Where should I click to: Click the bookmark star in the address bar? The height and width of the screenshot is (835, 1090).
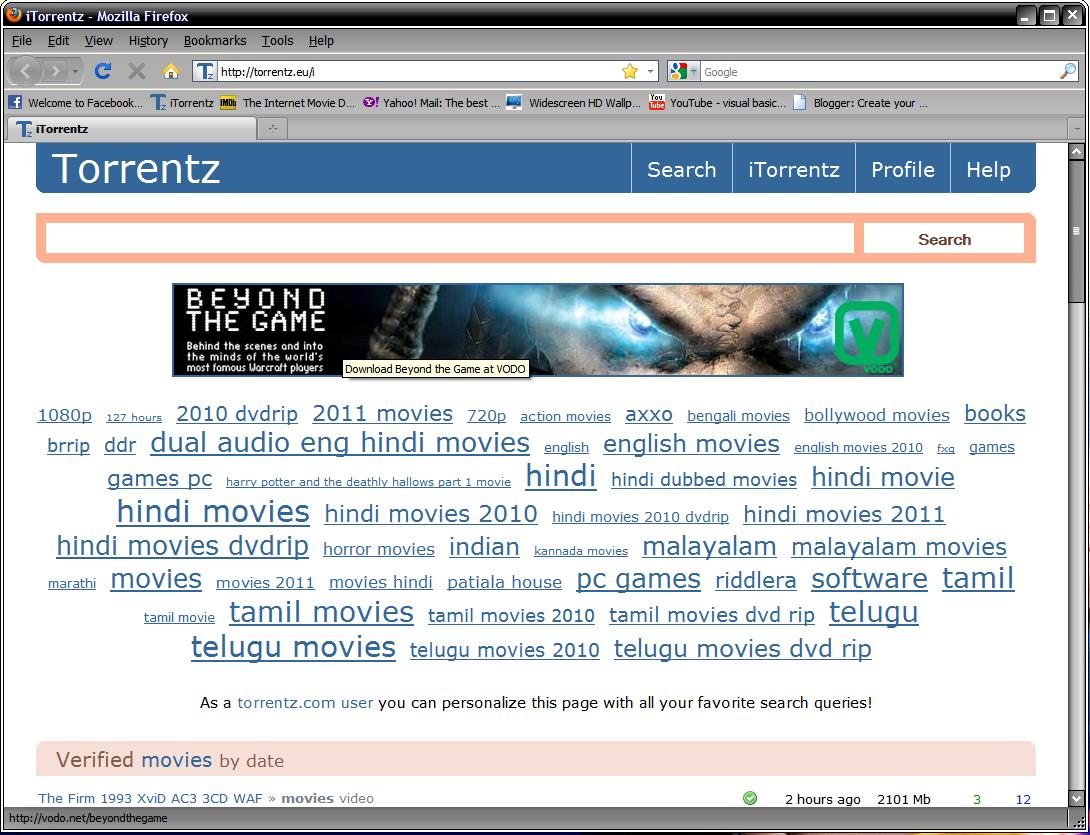click(x=629, y=71)
